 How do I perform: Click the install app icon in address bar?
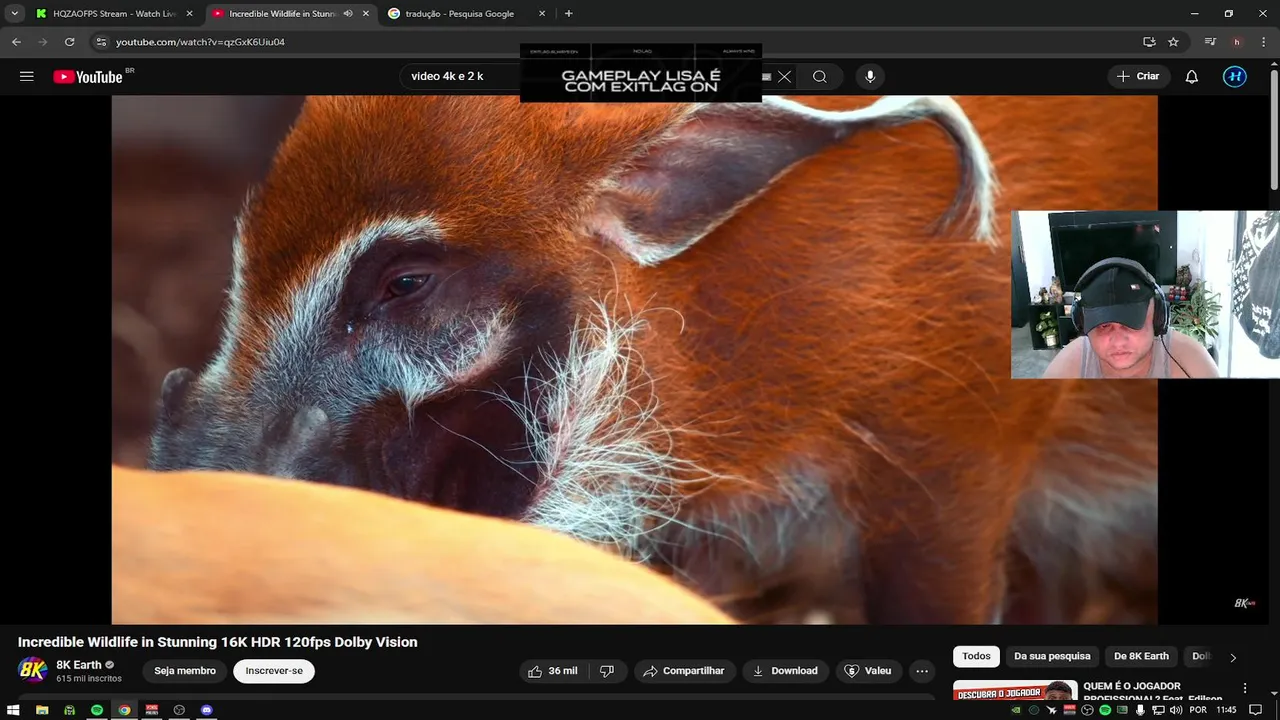point(1149,42)
